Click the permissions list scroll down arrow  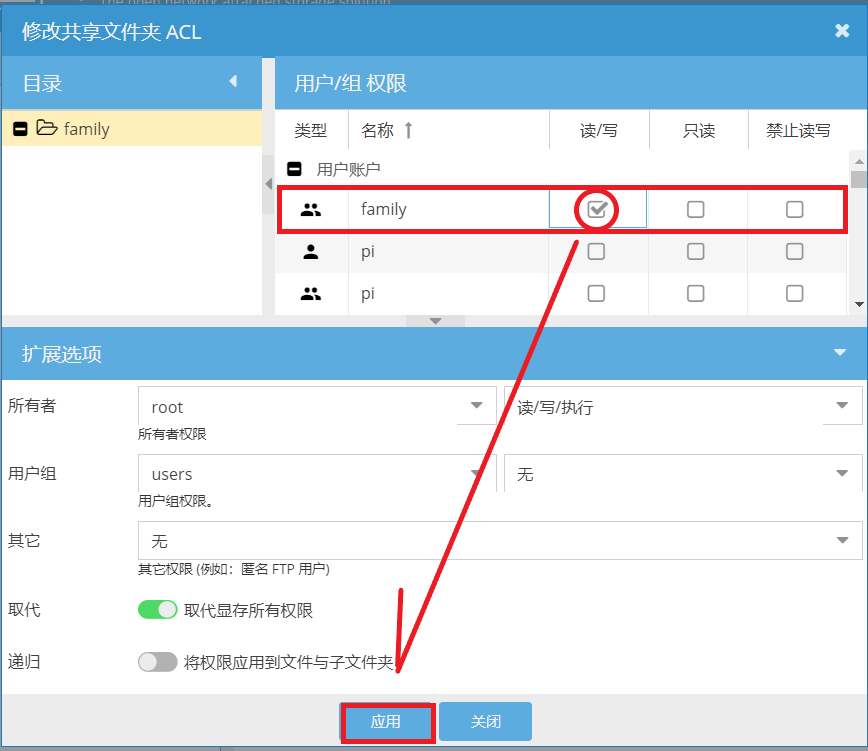click(859, 304)
